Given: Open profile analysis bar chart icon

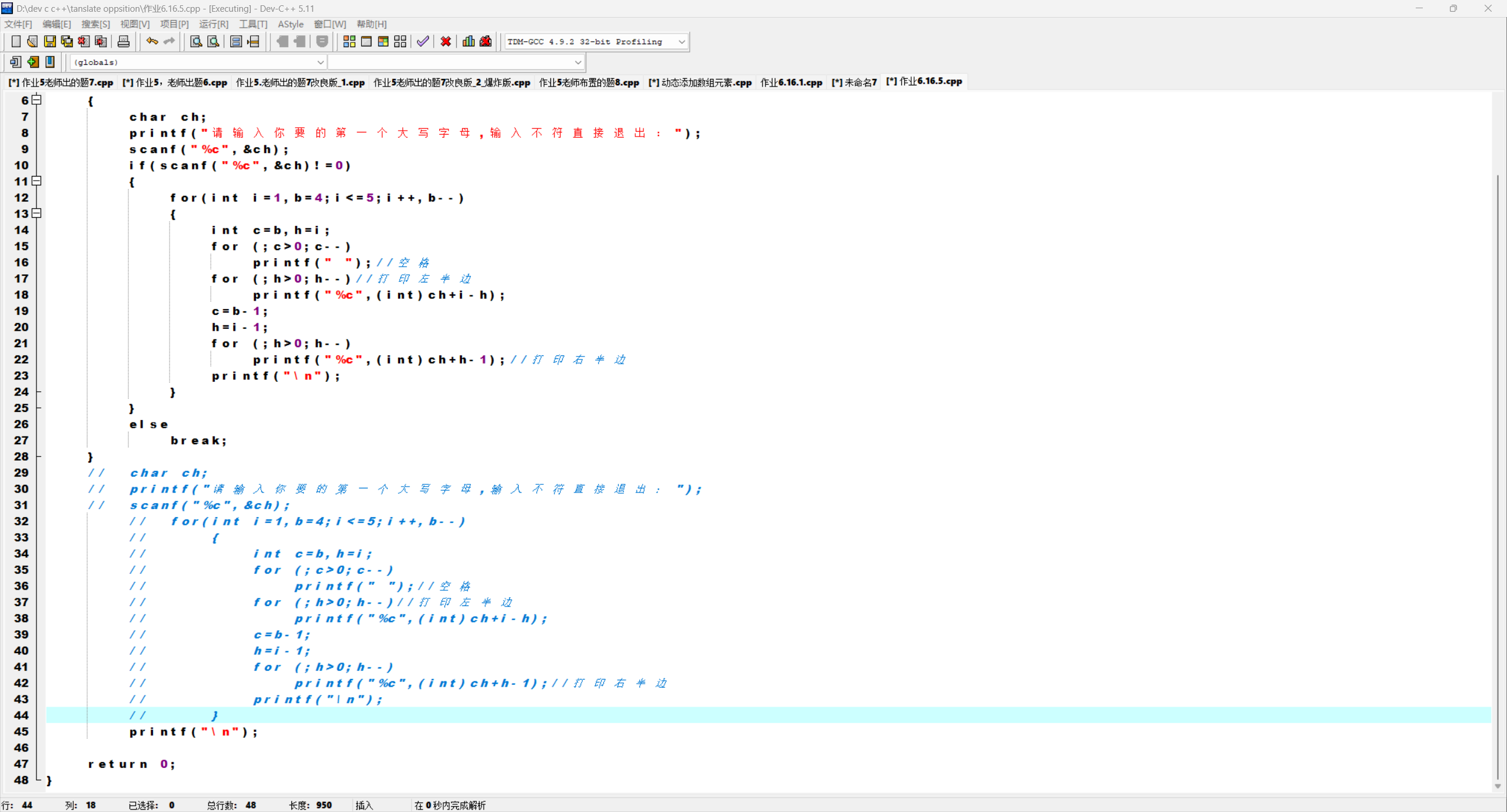Looking at the screenshot, I should click(x=468, y=41).
